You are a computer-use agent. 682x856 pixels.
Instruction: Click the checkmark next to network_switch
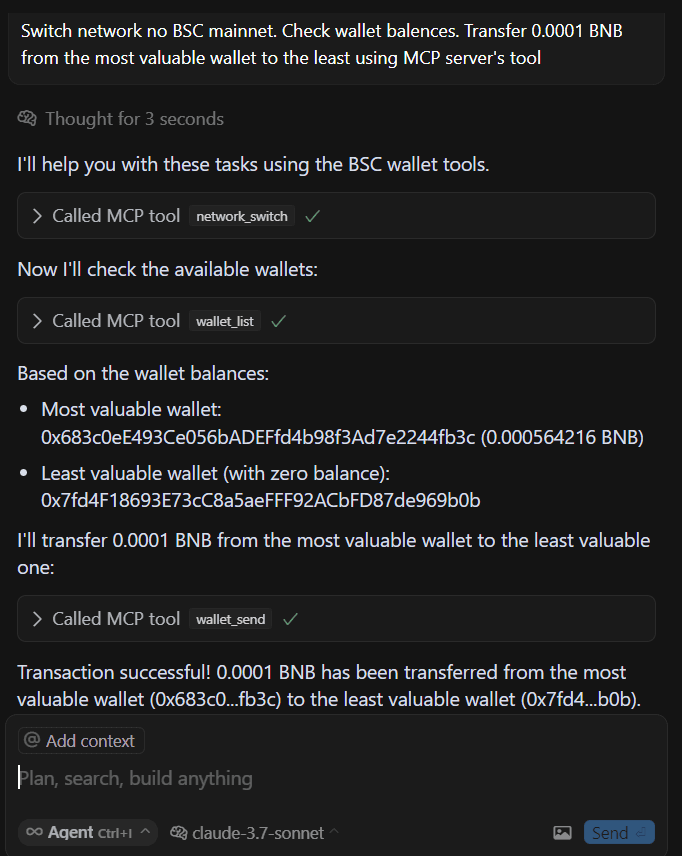point(312,216)
